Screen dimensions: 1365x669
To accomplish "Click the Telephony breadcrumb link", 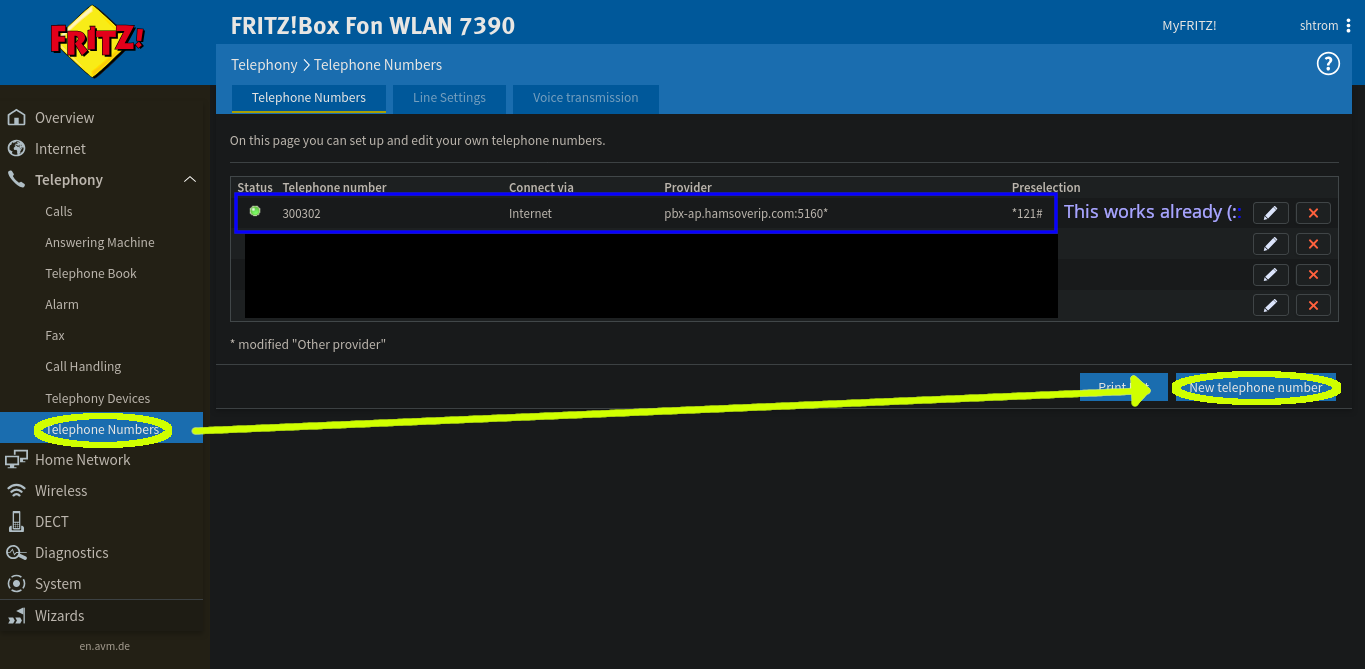I will tap(264, 65).
